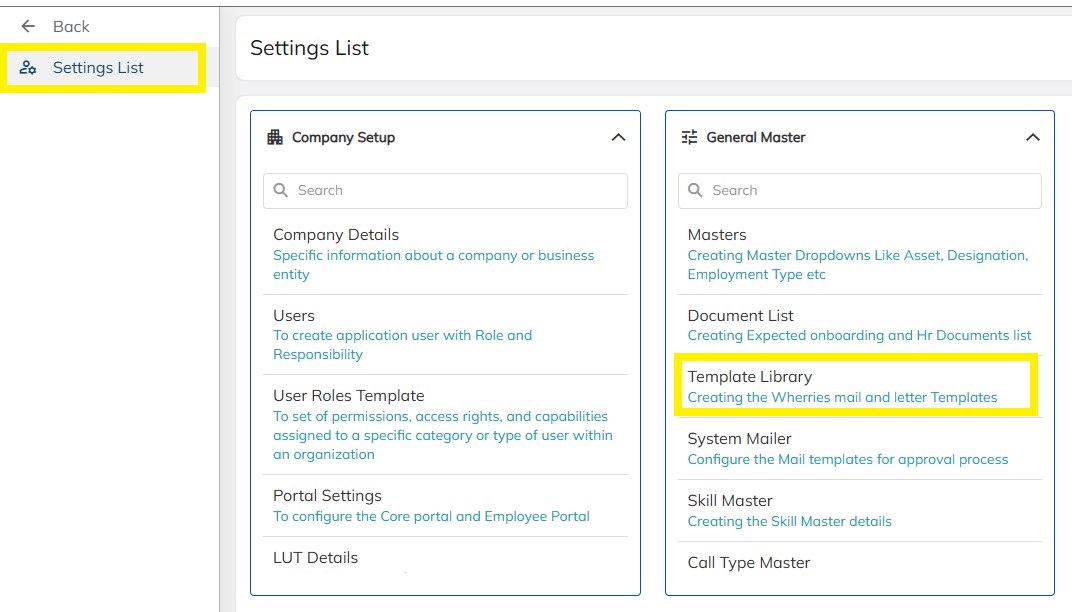Collapse the General Master panel chevron
1072x612 pixels.
(x=1033, y=137)
